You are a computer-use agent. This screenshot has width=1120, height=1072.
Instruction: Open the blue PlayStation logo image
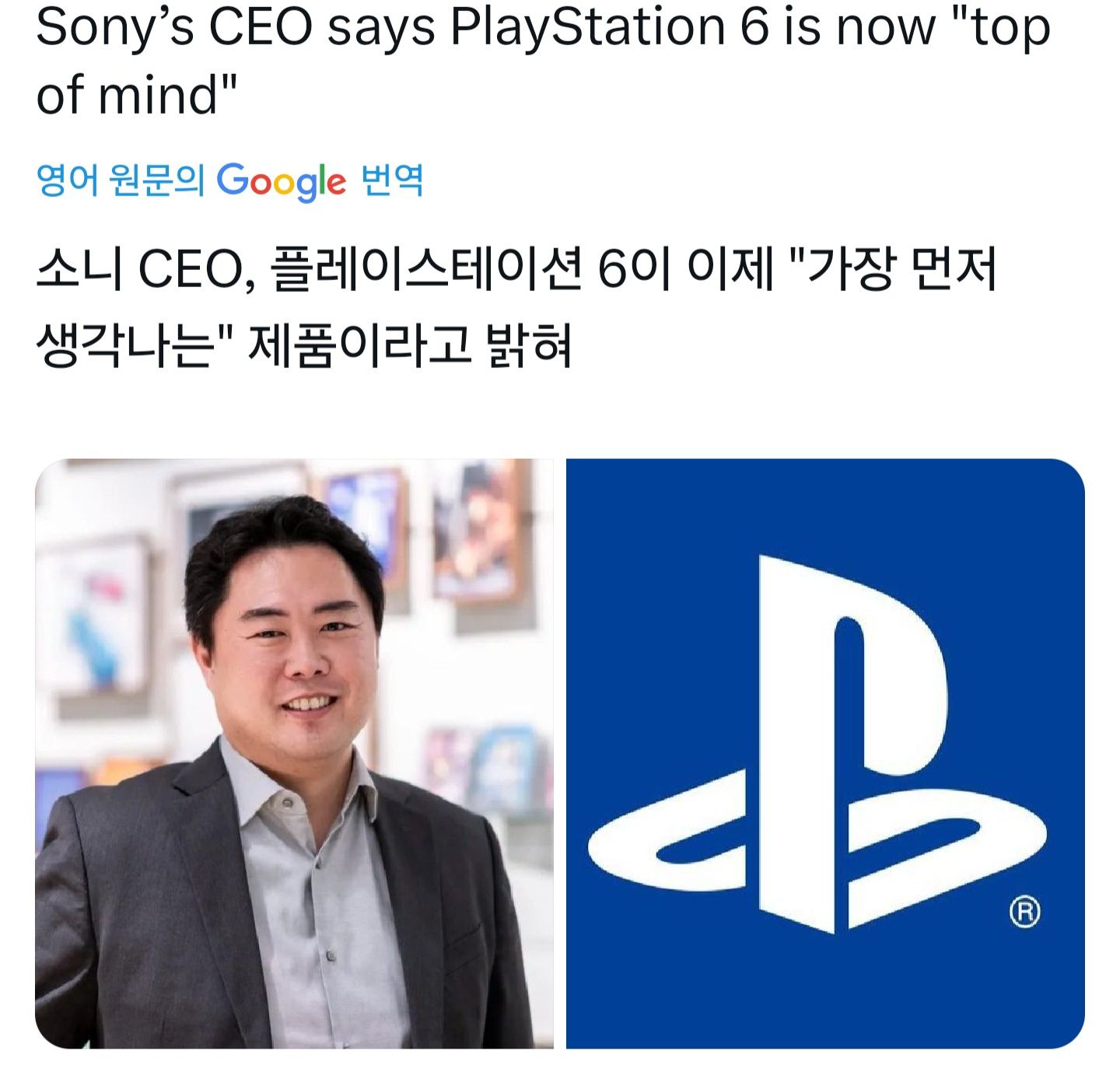(x=825, y=753)
